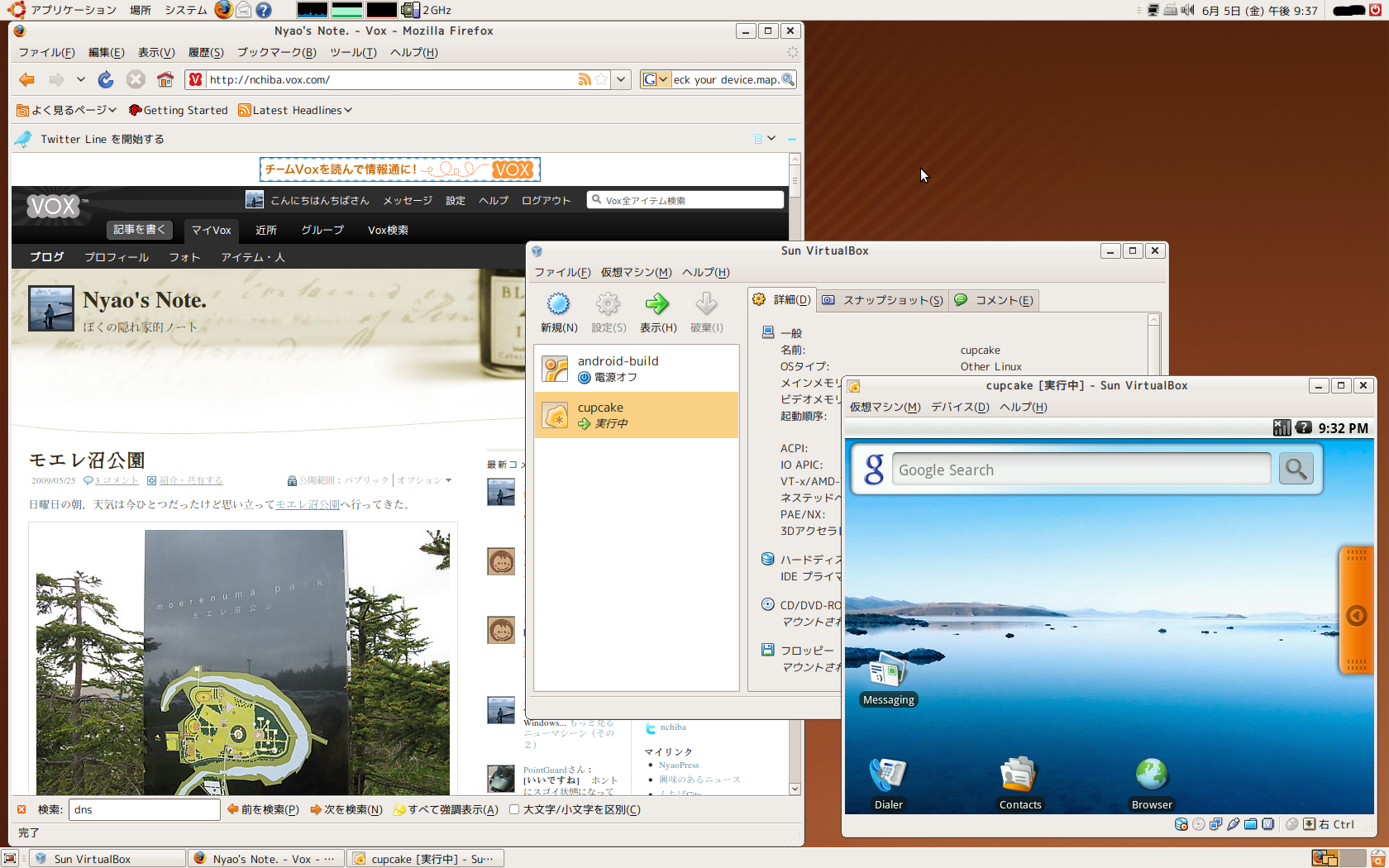Click Firefox reload page icon
Screen dimensions: 1389x868
pos(106,79)
